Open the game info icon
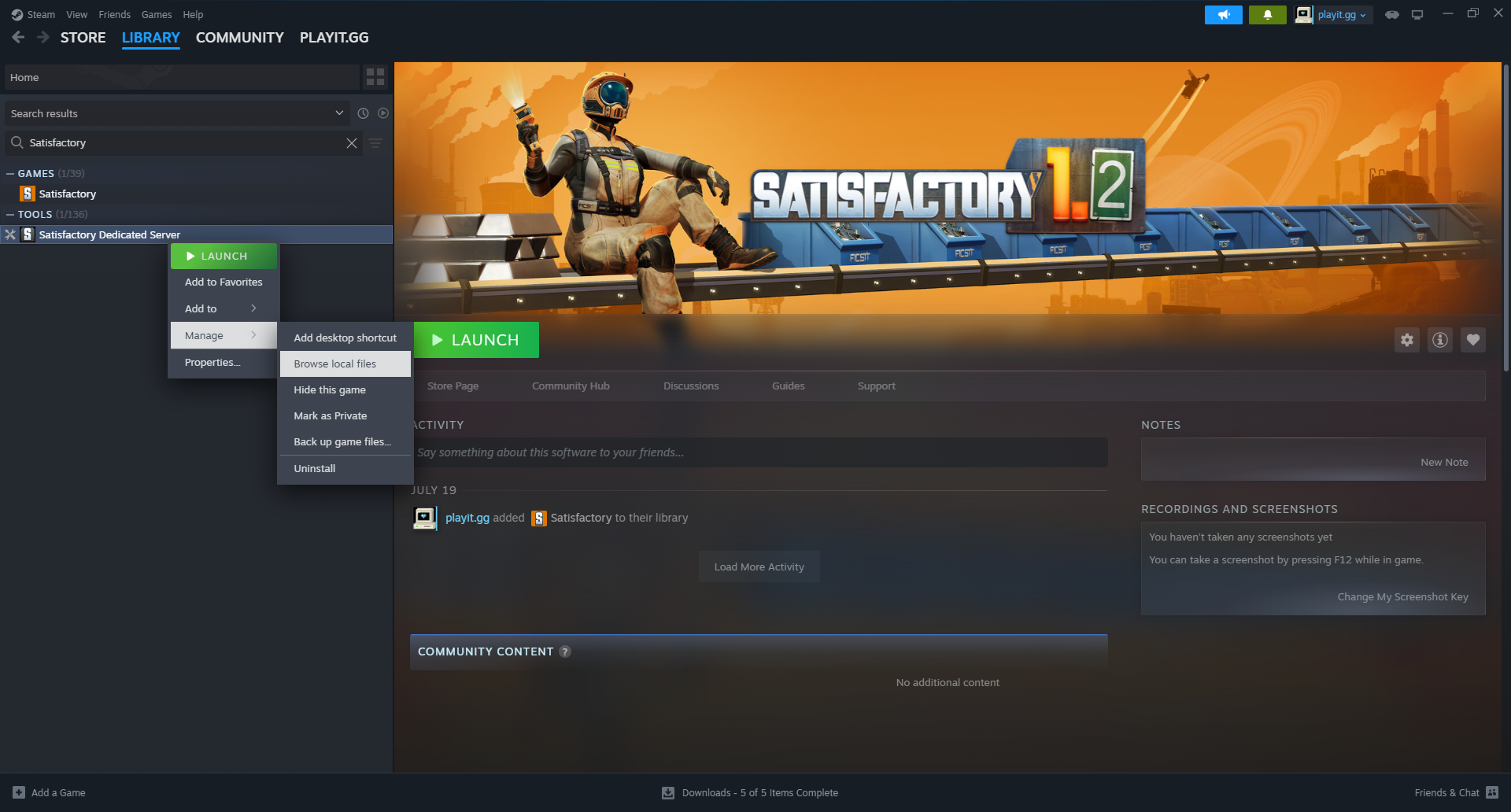This screenshot has height=812, width=1511. pyautogui.click(x=1440, y=340)
